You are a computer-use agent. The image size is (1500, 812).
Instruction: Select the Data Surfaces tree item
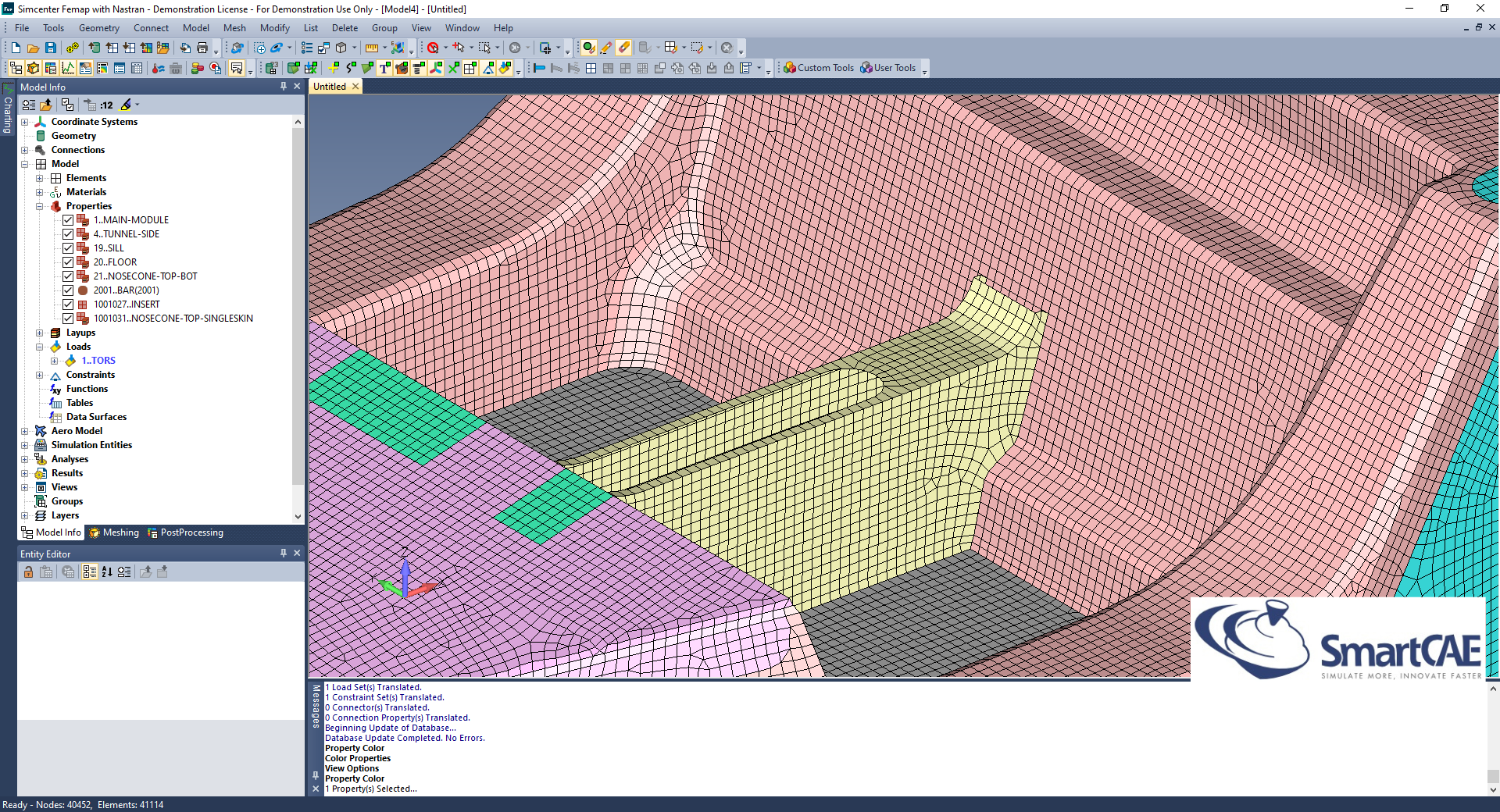[96, 417]
